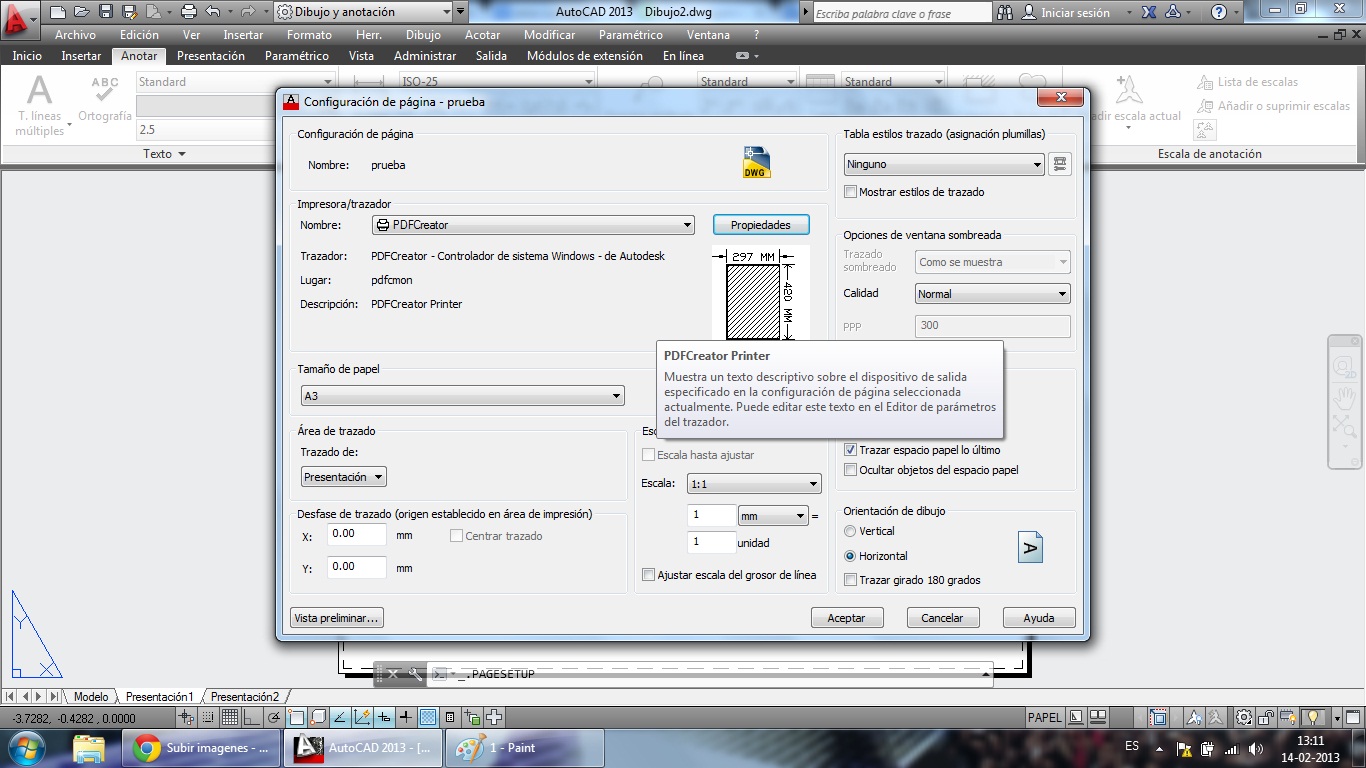1366x768 pixels.
Task: Open plot style table editor icon
Action: pos(1060,164)
